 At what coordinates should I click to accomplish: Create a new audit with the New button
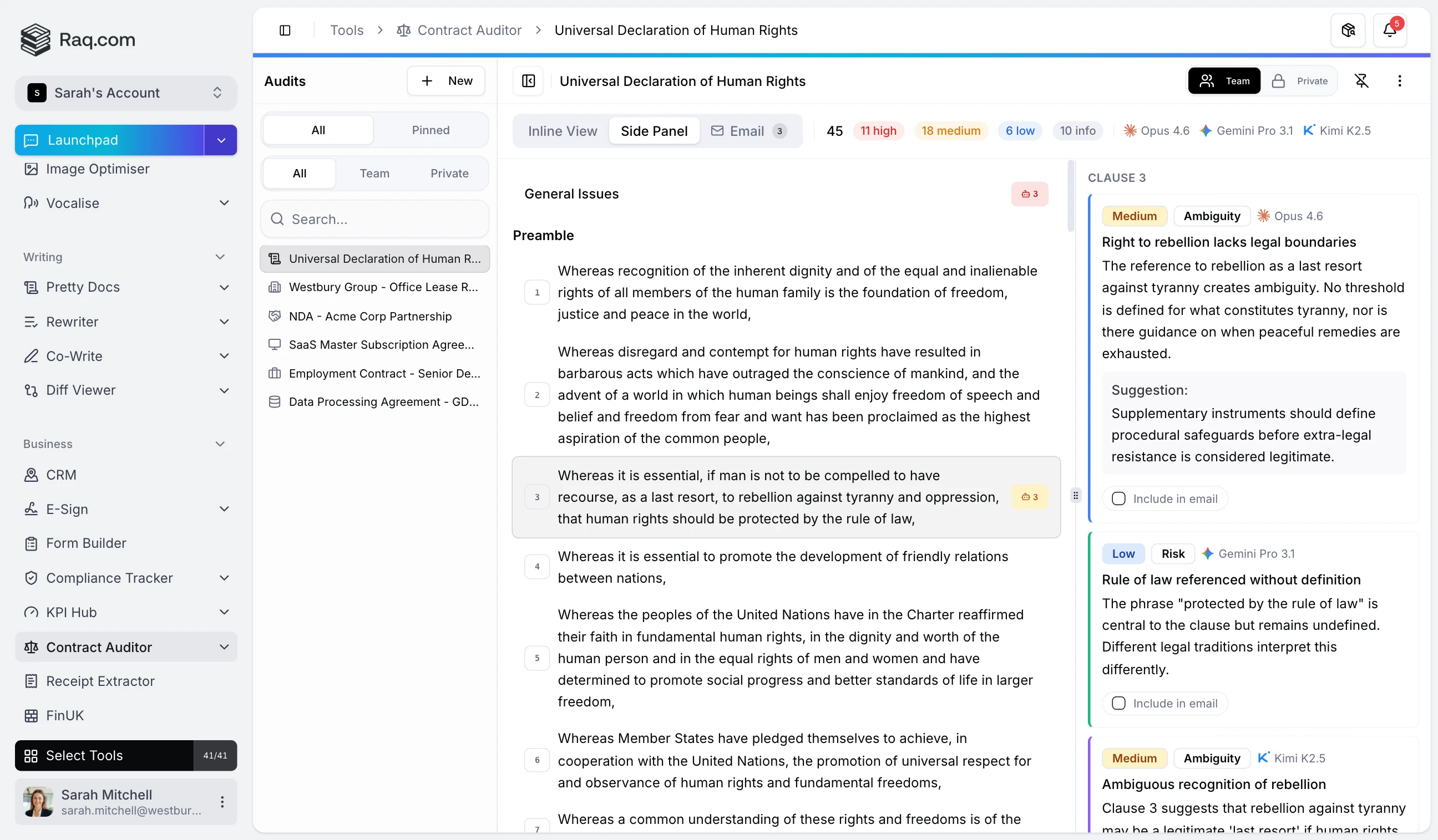tap(445, 80)
